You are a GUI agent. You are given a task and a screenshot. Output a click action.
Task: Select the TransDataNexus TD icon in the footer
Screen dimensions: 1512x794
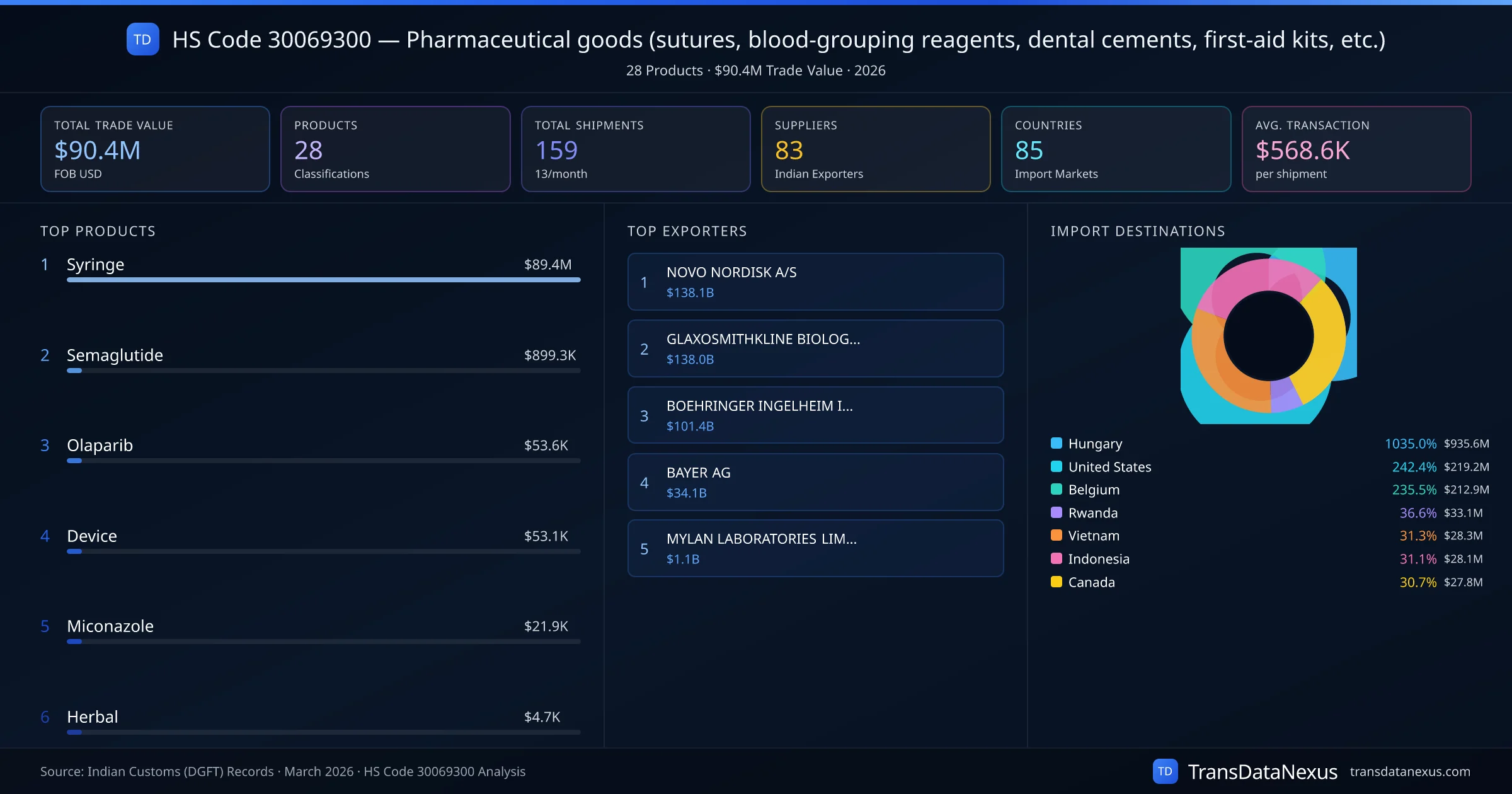(x=1166, y=771)
